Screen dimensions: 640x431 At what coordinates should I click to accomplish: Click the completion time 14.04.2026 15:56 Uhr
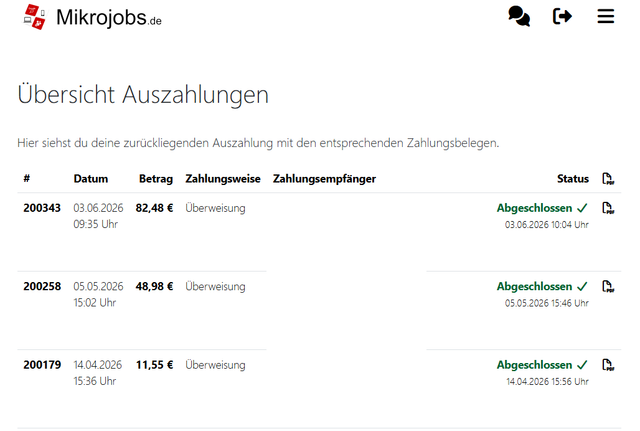point(548,382)
